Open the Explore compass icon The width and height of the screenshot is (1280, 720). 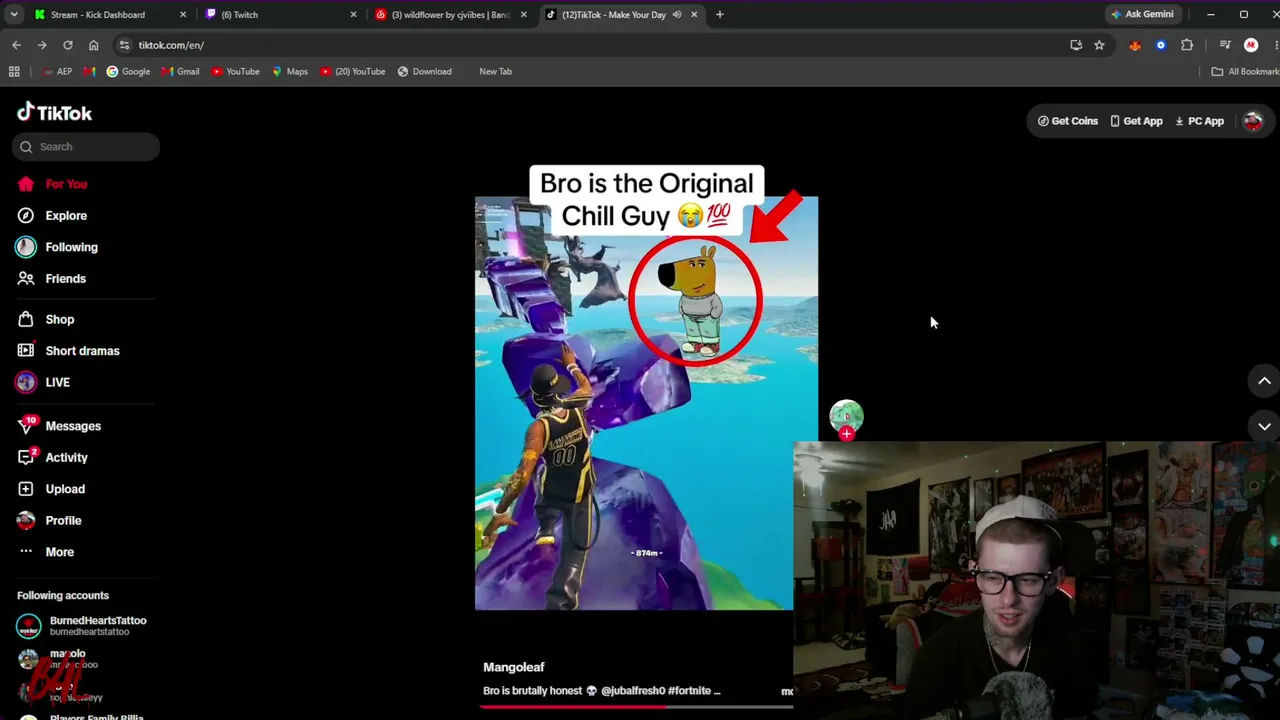click(x=26, y=215)
